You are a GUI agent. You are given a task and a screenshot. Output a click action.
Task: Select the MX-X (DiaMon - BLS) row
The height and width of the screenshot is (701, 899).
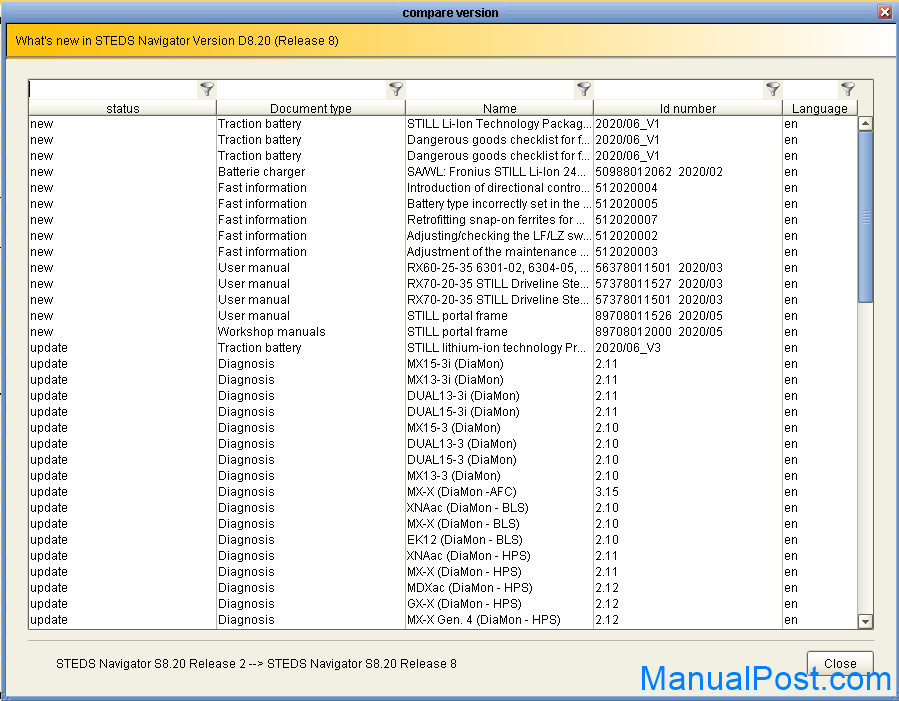[x=443, y=525]
